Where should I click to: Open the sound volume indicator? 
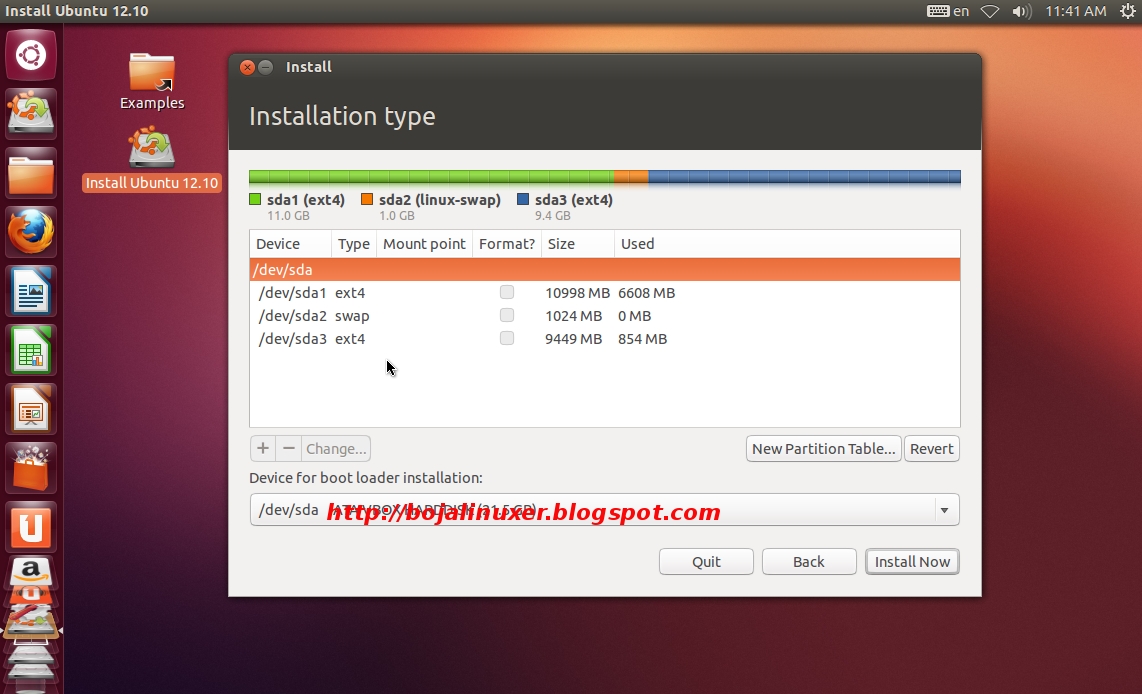tap(1022, 11)
